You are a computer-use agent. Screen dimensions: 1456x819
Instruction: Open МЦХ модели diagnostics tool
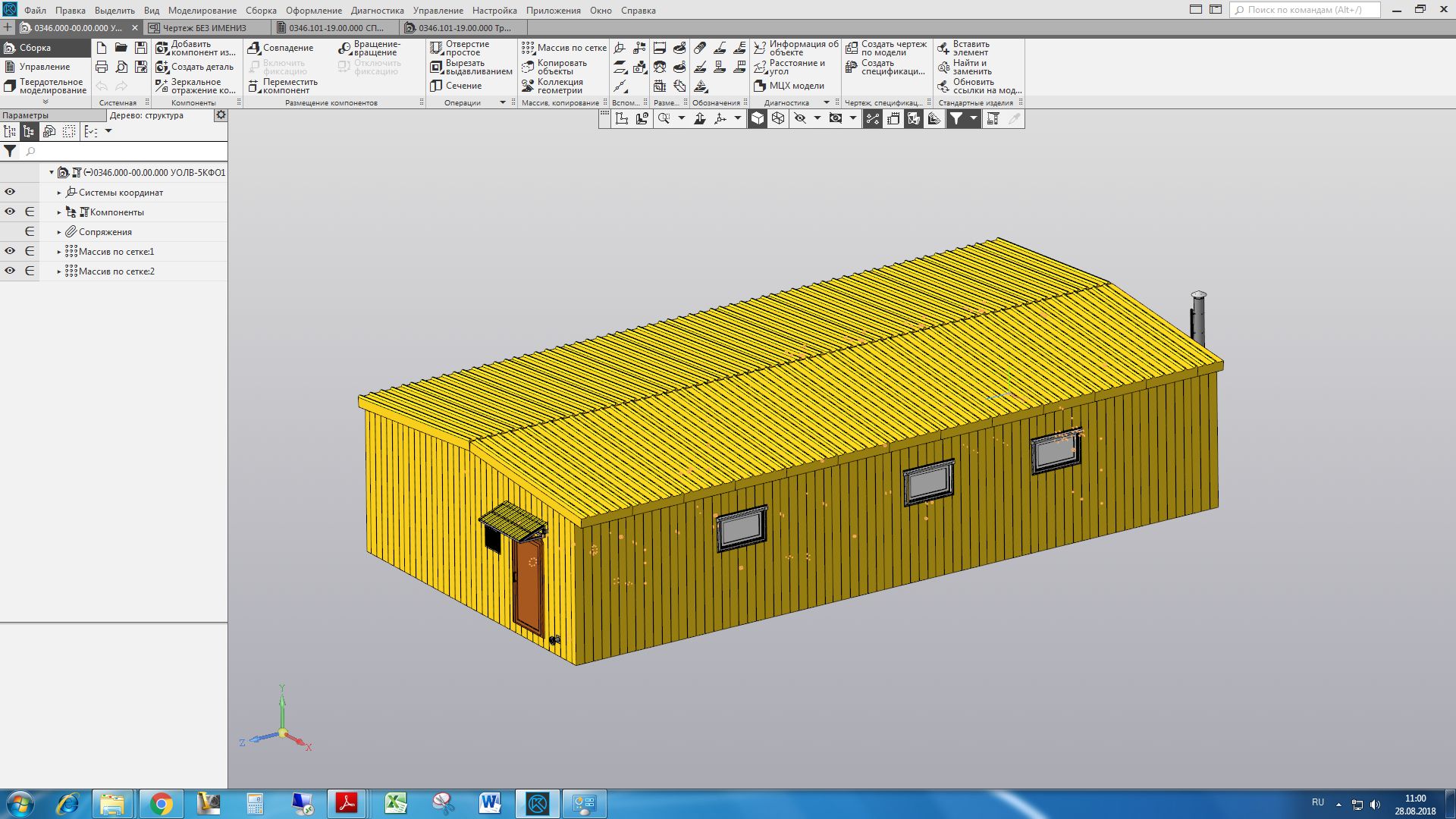[789, 86]
